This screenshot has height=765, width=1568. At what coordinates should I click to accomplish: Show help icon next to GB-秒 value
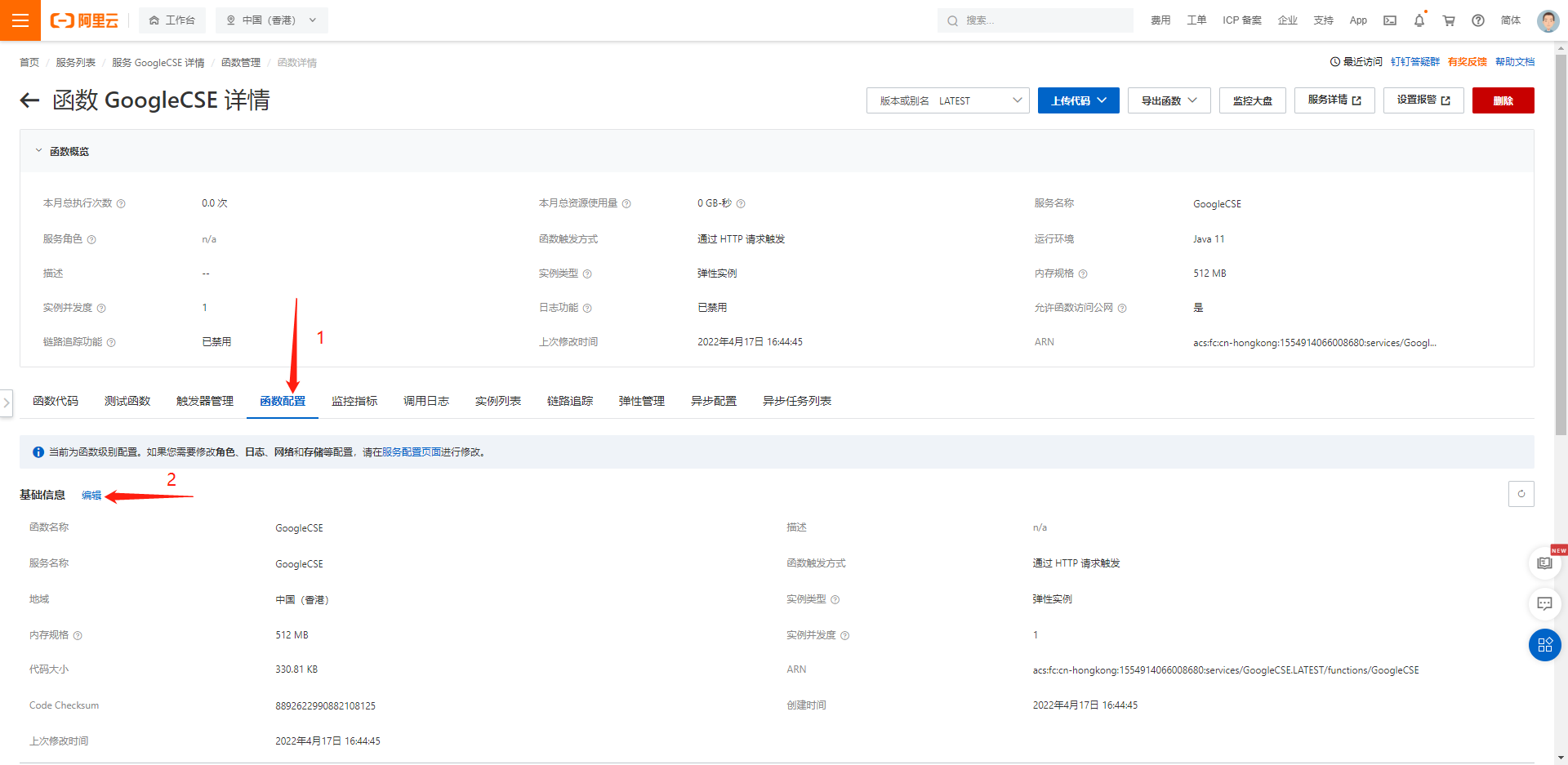click(741, 204)
